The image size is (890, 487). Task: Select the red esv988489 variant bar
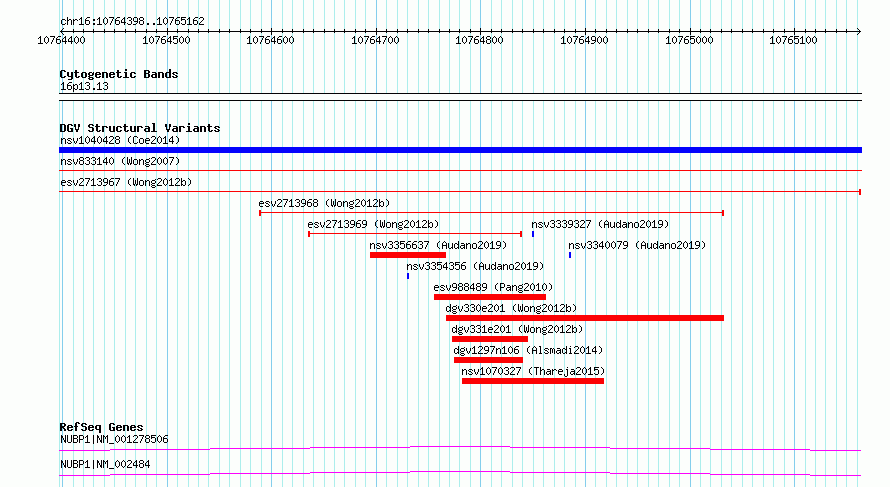(490, 297)
